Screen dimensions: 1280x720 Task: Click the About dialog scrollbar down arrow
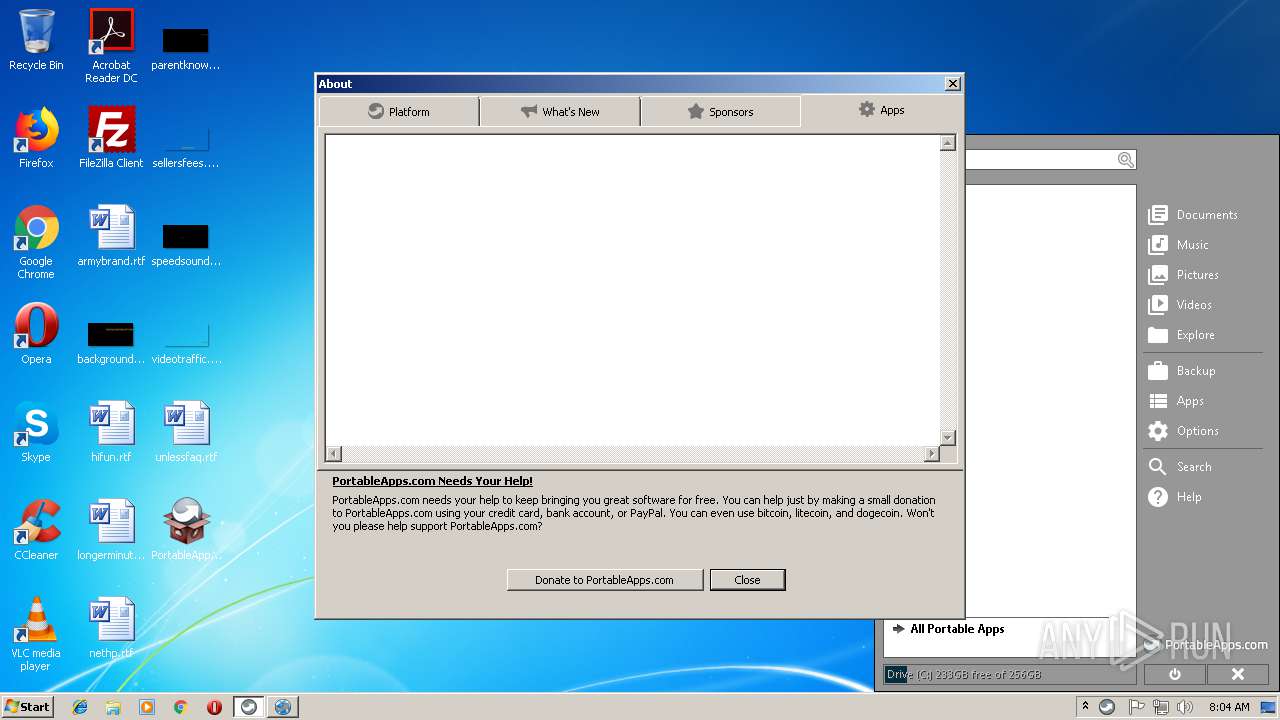click(x=948, y=438)
